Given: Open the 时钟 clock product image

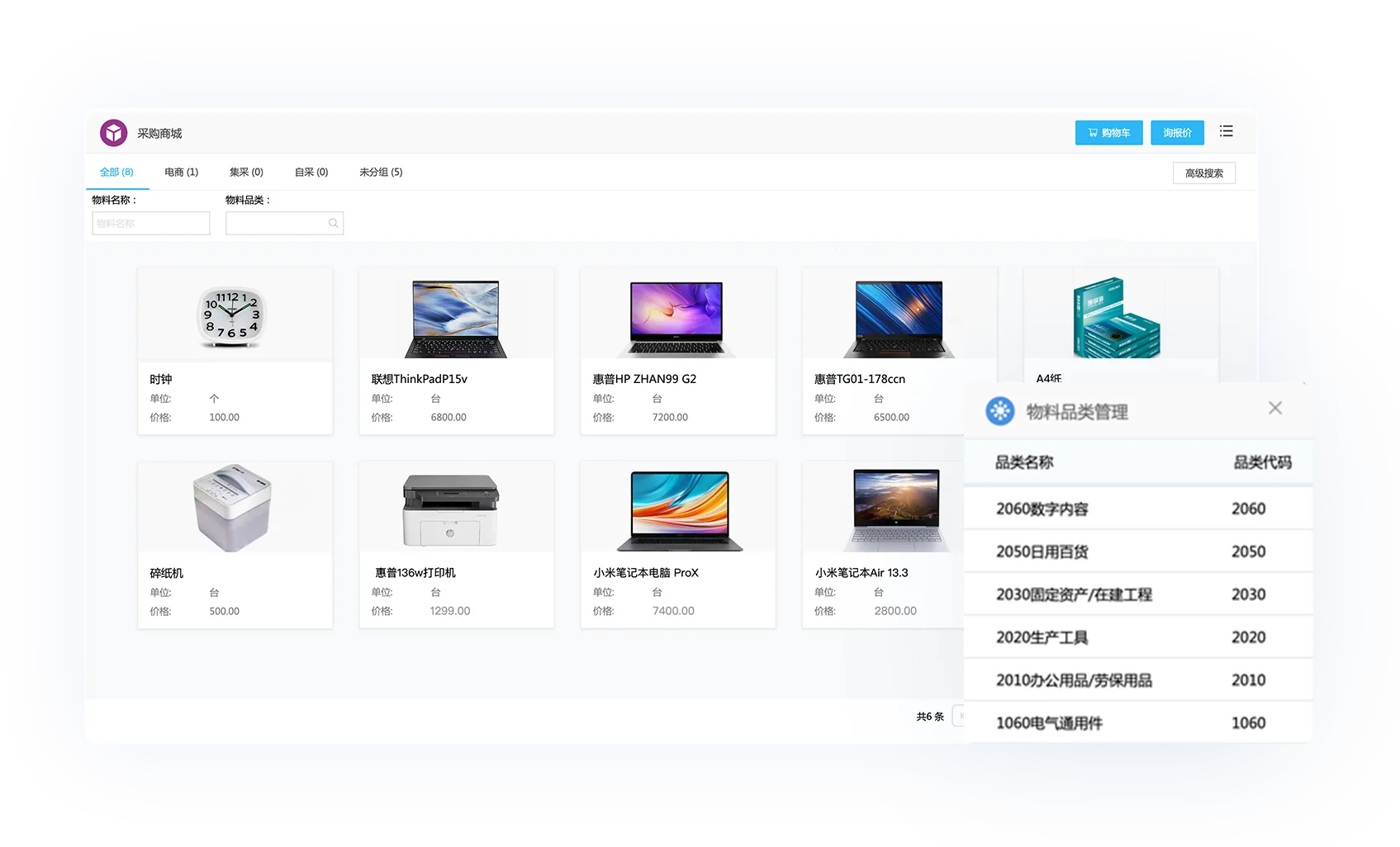Looking at the screenshot, I should click(x=232, y=317).
